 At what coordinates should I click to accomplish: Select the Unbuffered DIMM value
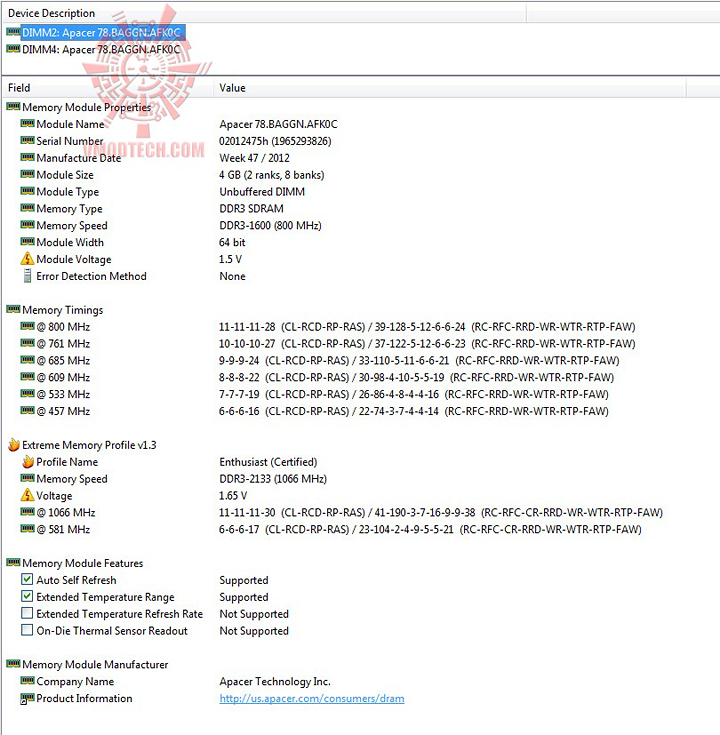click(x=262, y=192)
